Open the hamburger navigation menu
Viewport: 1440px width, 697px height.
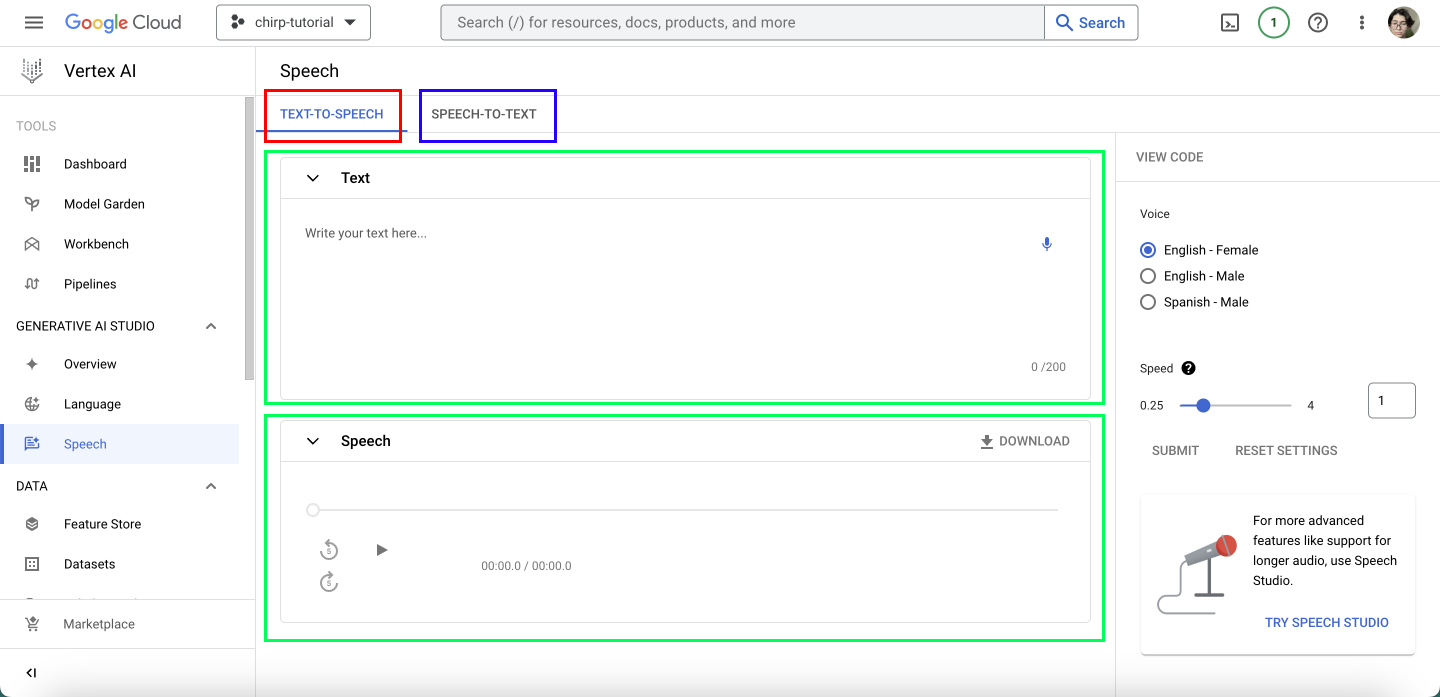coord(34,22)
